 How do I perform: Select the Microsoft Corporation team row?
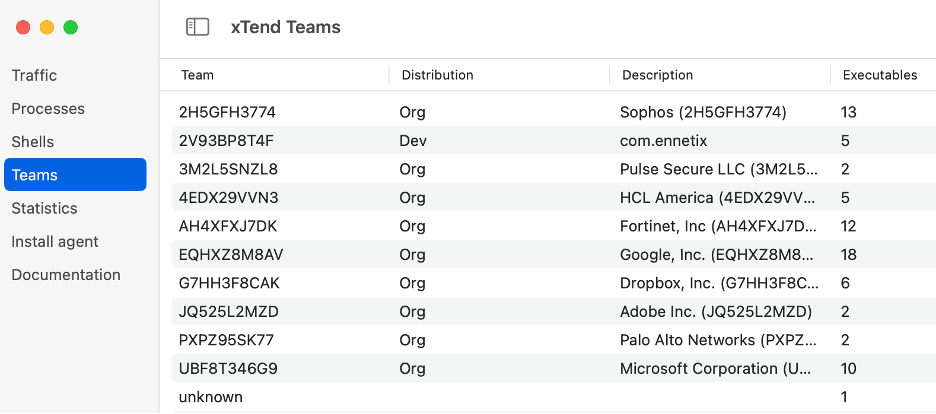click(553, 369)
